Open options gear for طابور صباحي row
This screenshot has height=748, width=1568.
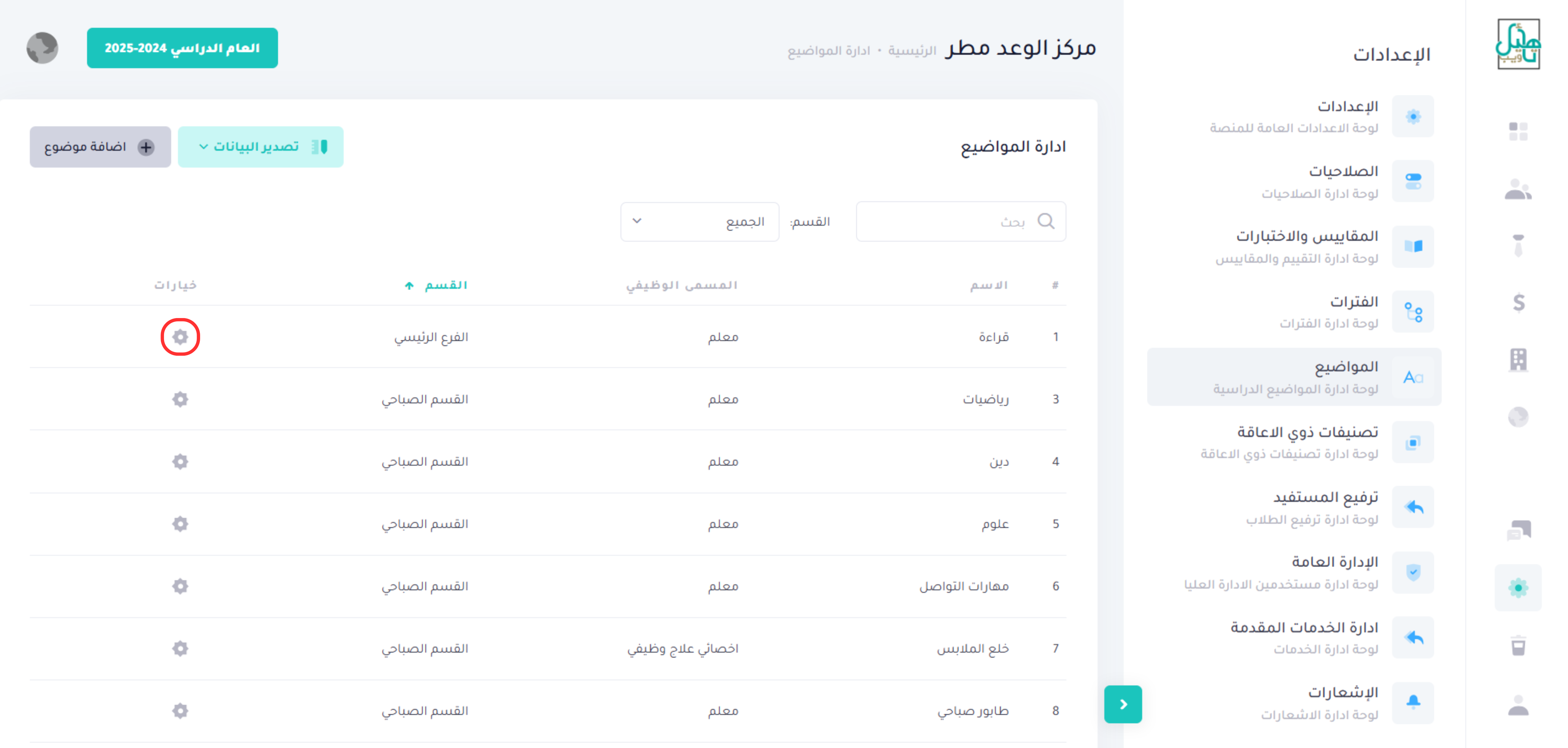pyautogui.click(x=180, y=710)
